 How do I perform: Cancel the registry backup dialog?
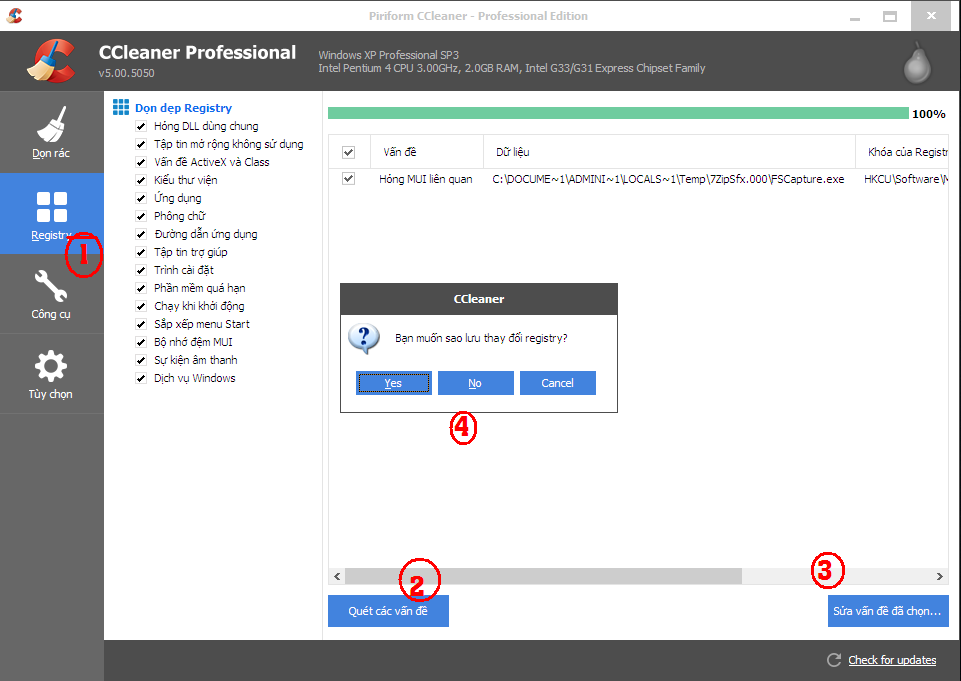(x=557, y=383)
